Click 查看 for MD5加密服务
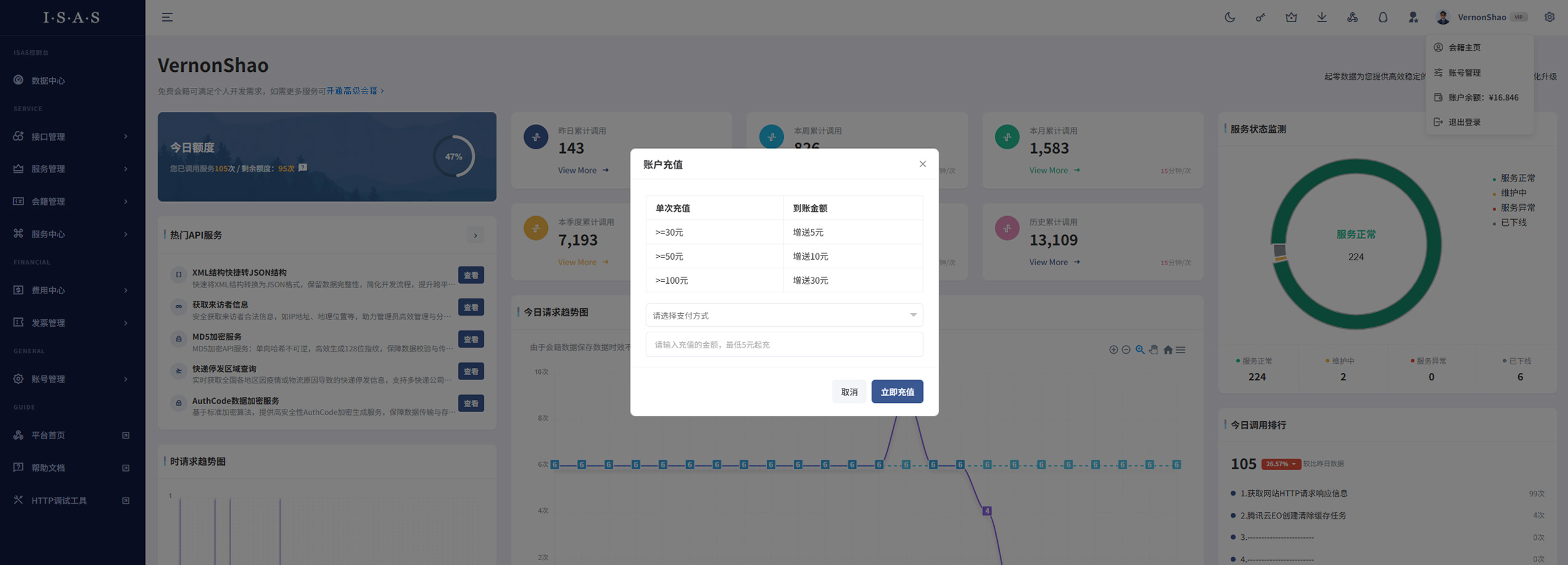 pos(471,339)
